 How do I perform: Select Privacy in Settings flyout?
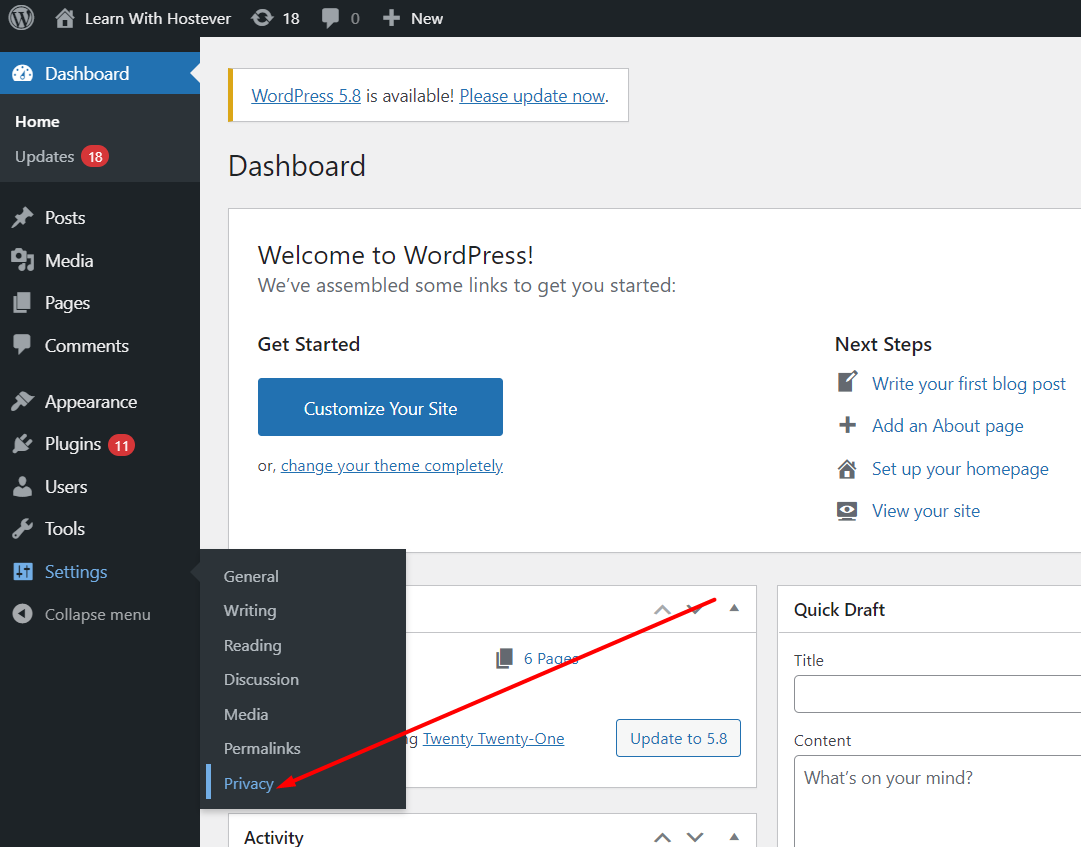(249, 784)
